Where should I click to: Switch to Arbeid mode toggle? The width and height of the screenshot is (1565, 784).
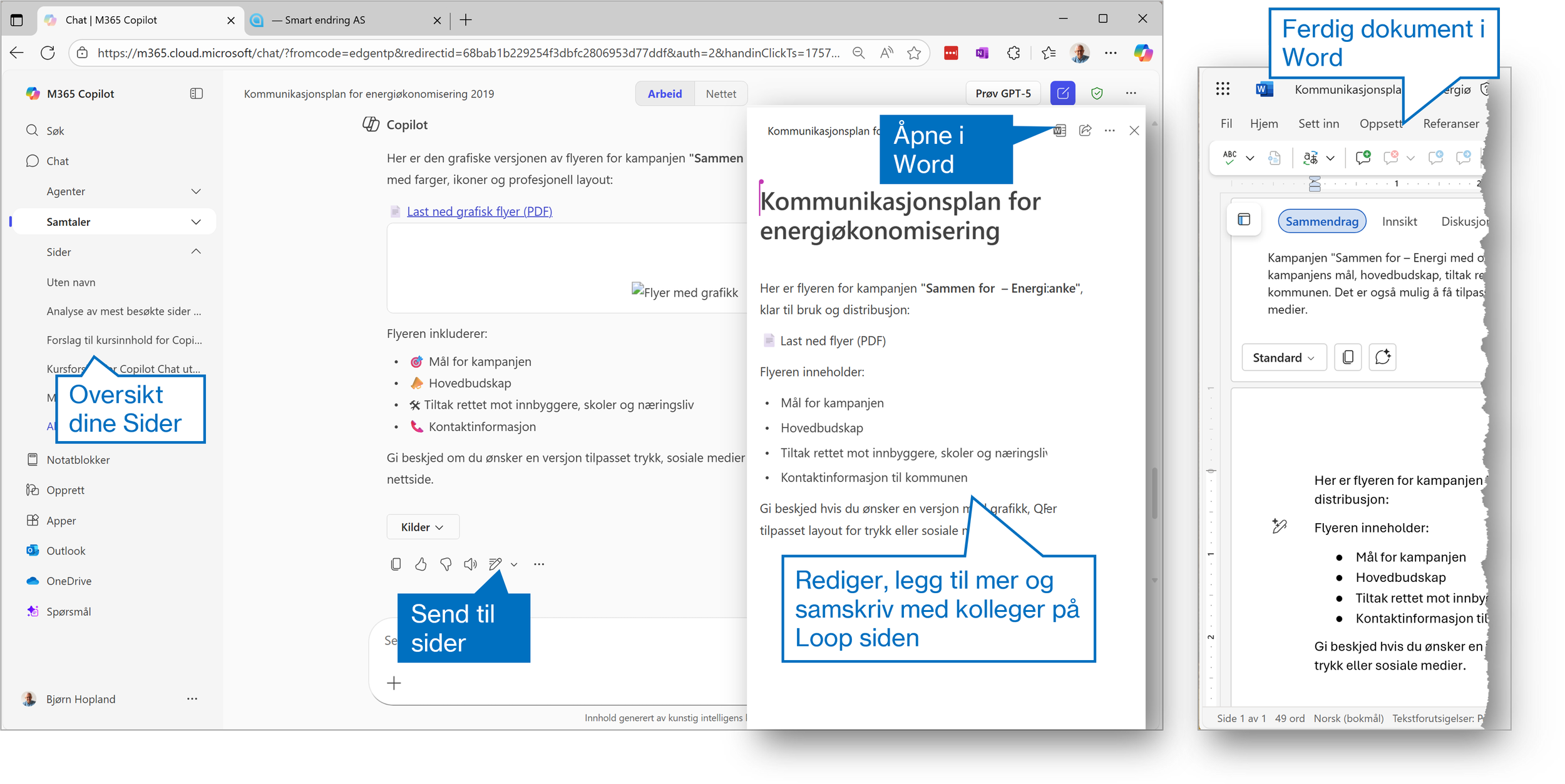(664, 94)
